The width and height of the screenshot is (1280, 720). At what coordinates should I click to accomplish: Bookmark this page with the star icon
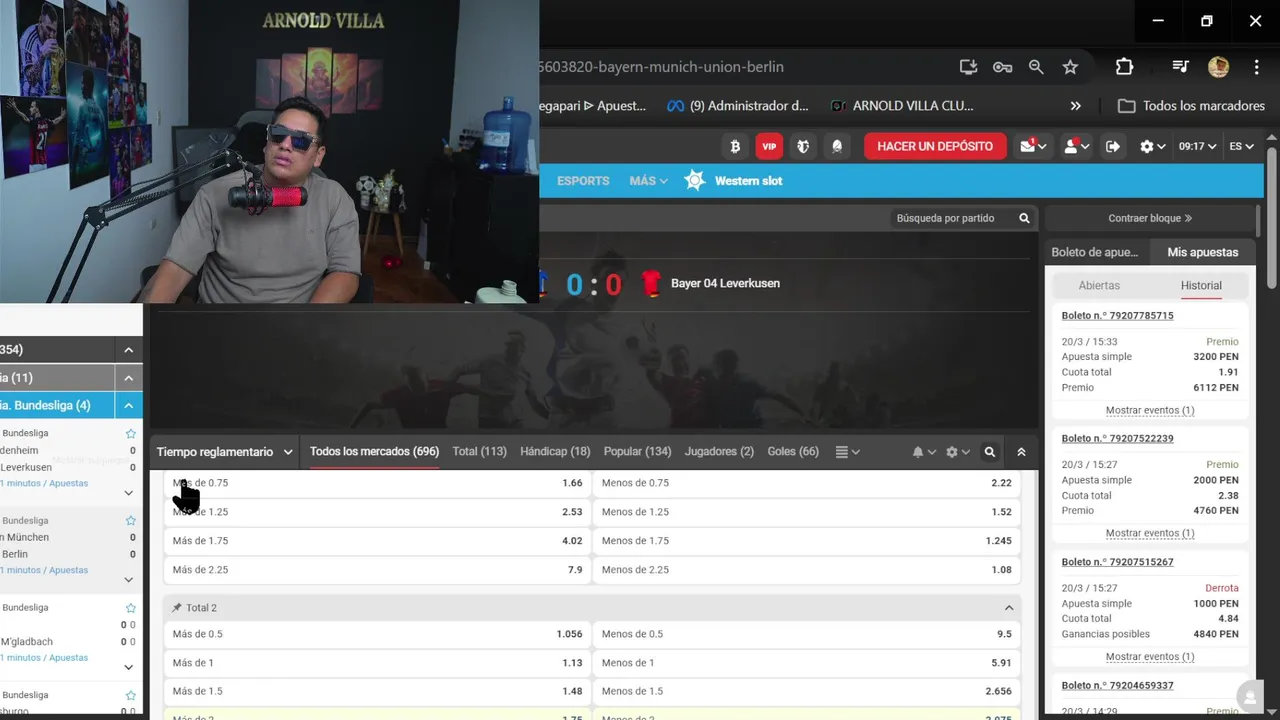pos(1070,67)
